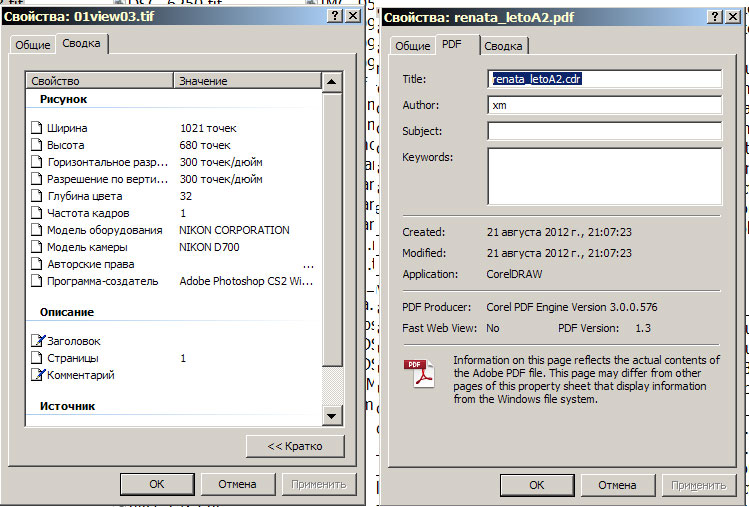Viewport: 749px width, 507px height.
Task: Click the icon beside Модель камеры row
Action: 36,247
